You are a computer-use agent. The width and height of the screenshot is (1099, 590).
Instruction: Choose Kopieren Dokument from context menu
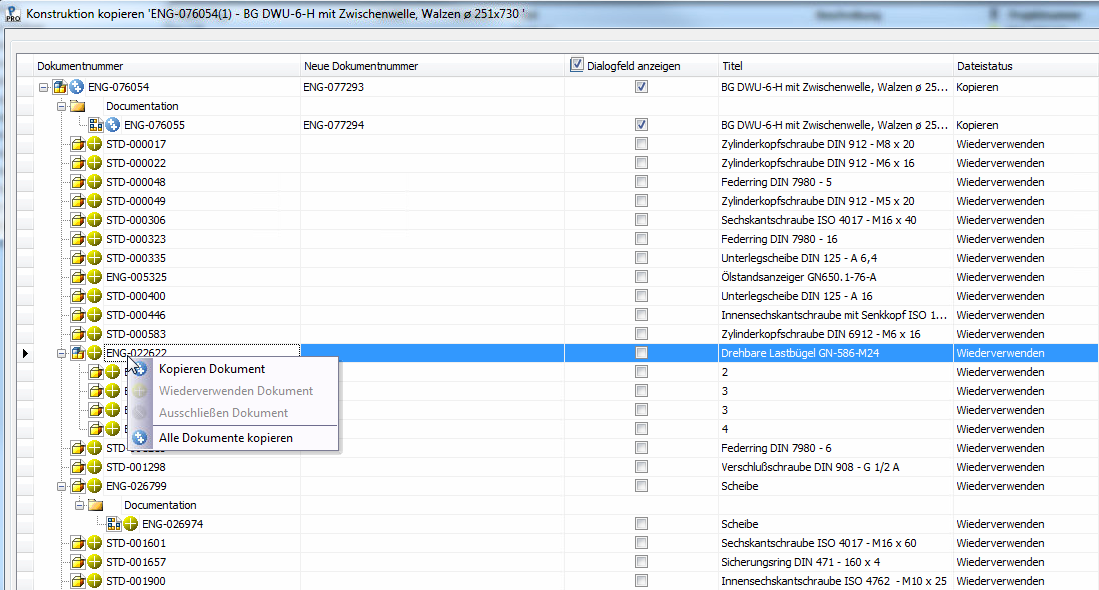[x=211, y=369]
